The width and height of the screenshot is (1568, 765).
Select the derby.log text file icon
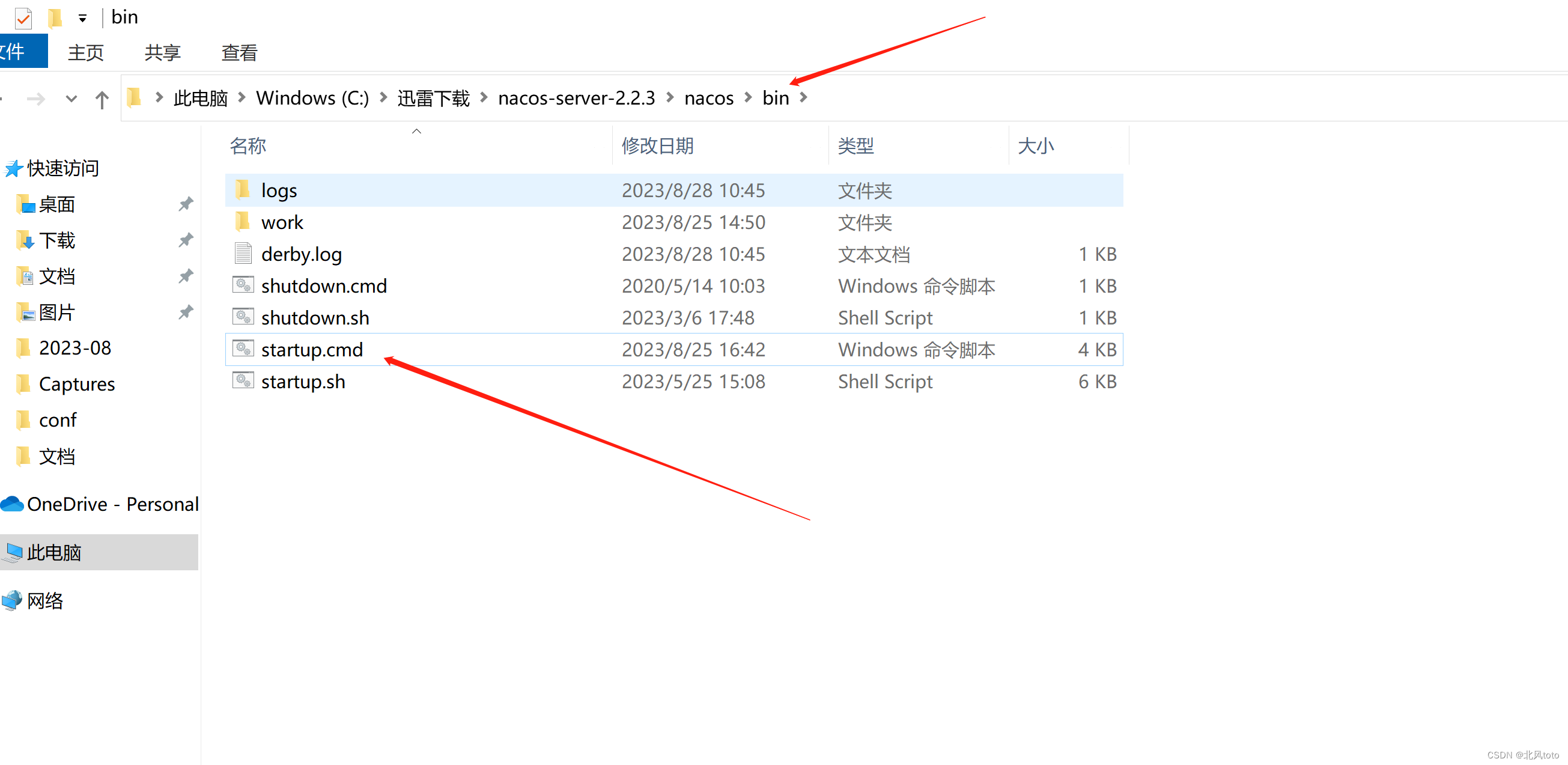(x=243, y=253)
